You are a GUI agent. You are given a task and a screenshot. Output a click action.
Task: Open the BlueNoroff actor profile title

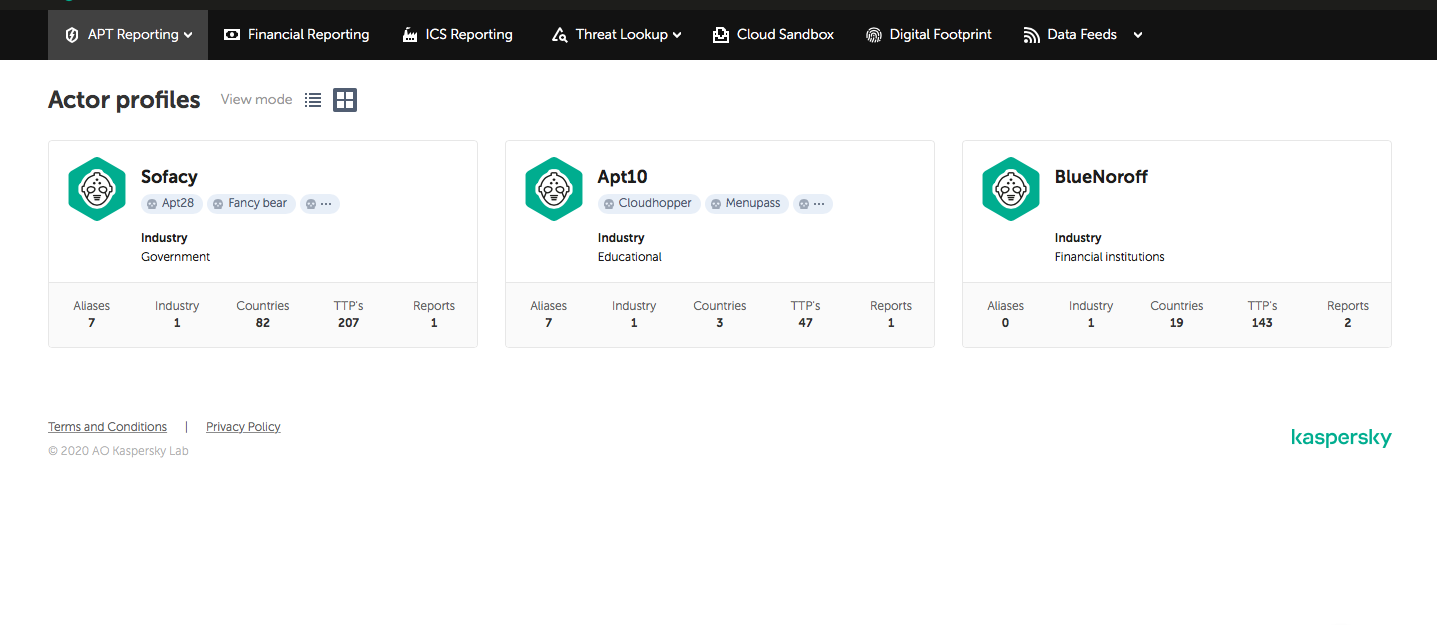tap(1101, 177)
